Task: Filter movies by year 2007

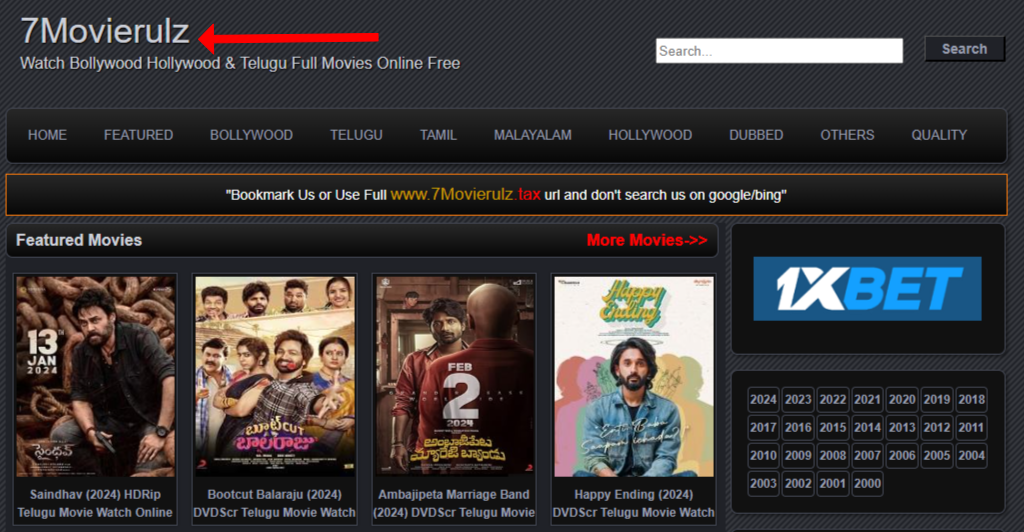Action: click(x=867, y=456)
